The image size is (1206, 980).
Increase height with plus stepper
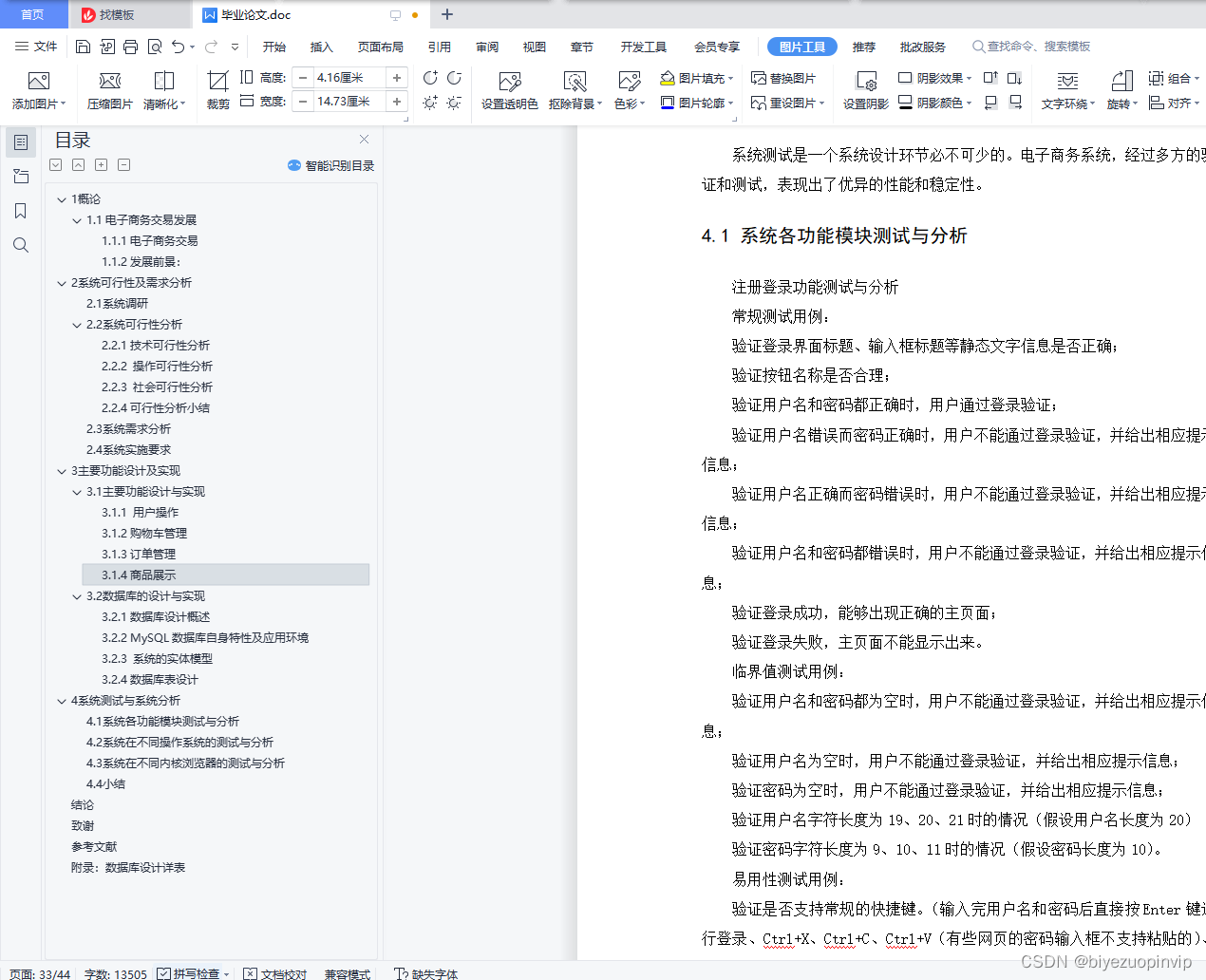coord(397,78)
